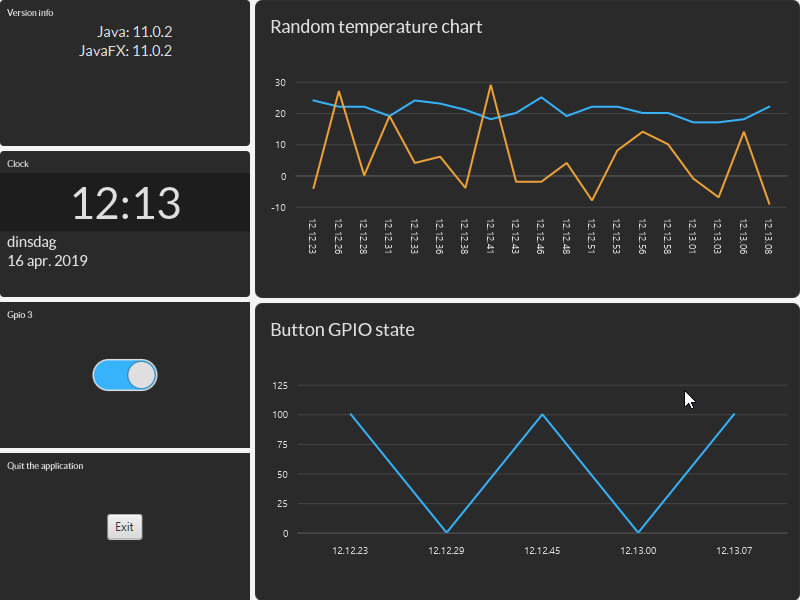The width and height of the screenshot is (800, 600).
Task: Click the 12:13 clock display
Action: coord(126,203)
